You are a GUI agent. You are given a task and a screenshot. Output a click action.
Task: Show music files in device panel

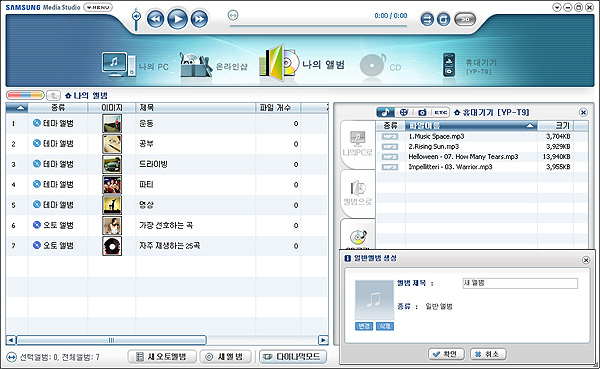385,112
